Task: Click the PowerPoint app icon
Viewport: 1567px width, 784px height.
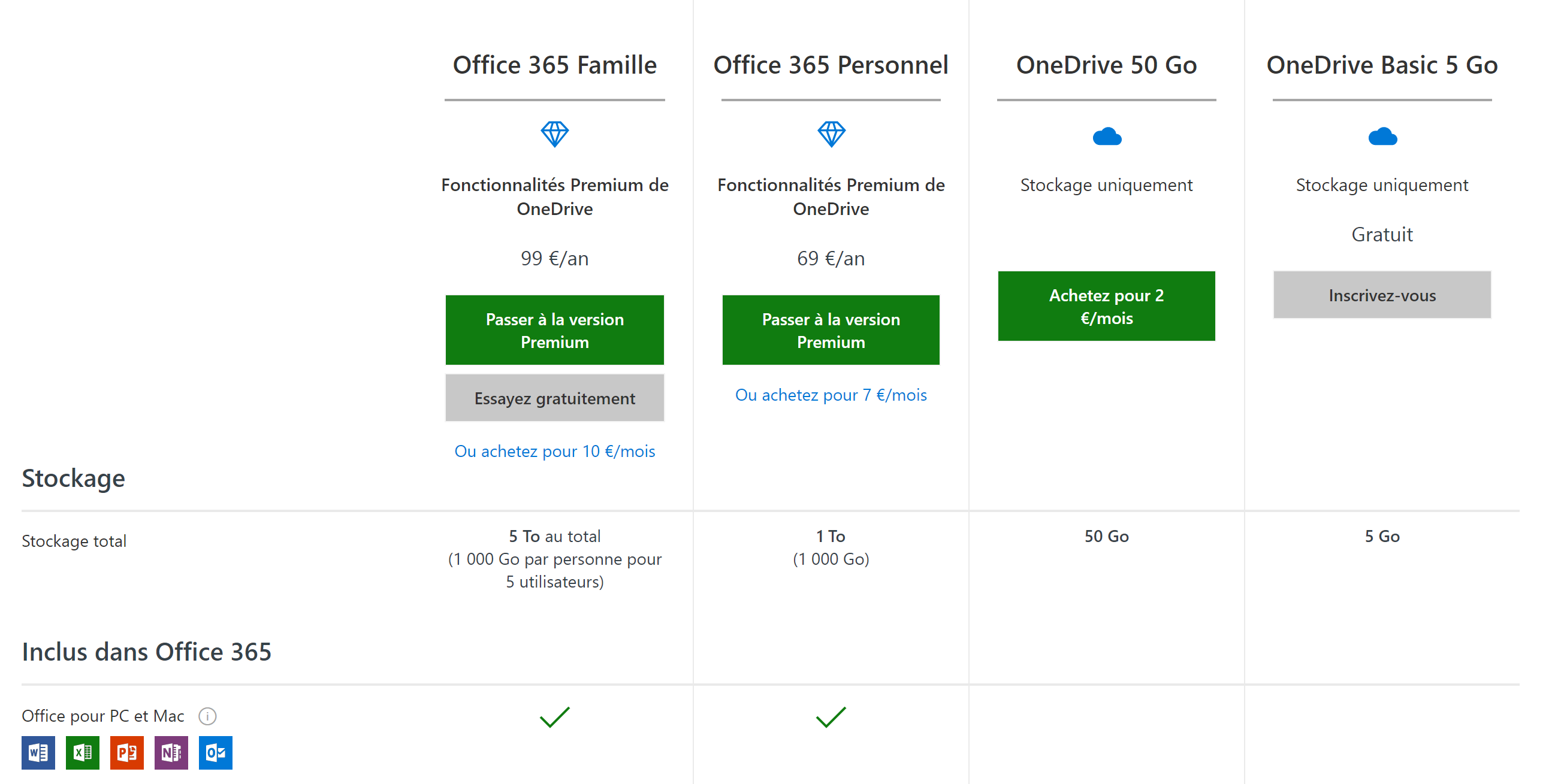Action: [127, 752]
